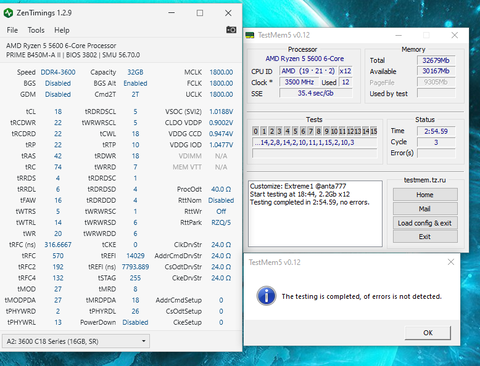Close the TestMem5 main window
The image size is (480, 366).
pos(455,35)
